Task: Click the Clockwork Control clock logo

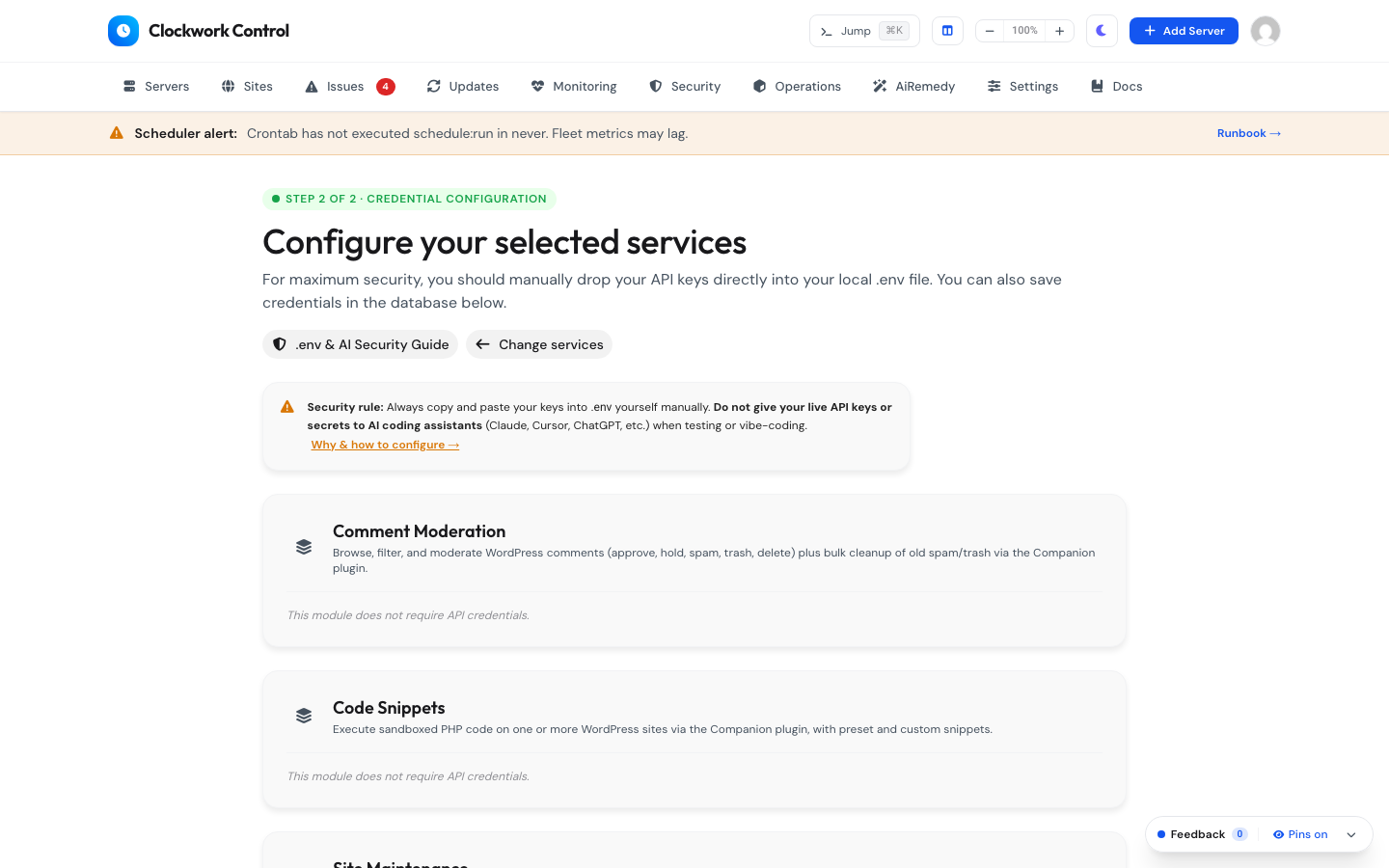Action: [x=123, y=31]
